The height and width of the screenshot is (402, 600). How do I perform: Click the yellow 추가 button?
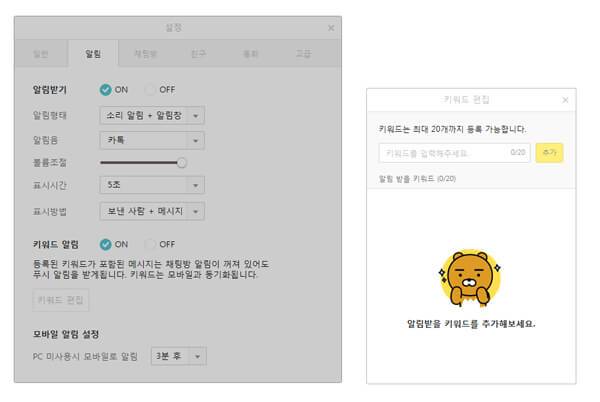pos(549,153)
